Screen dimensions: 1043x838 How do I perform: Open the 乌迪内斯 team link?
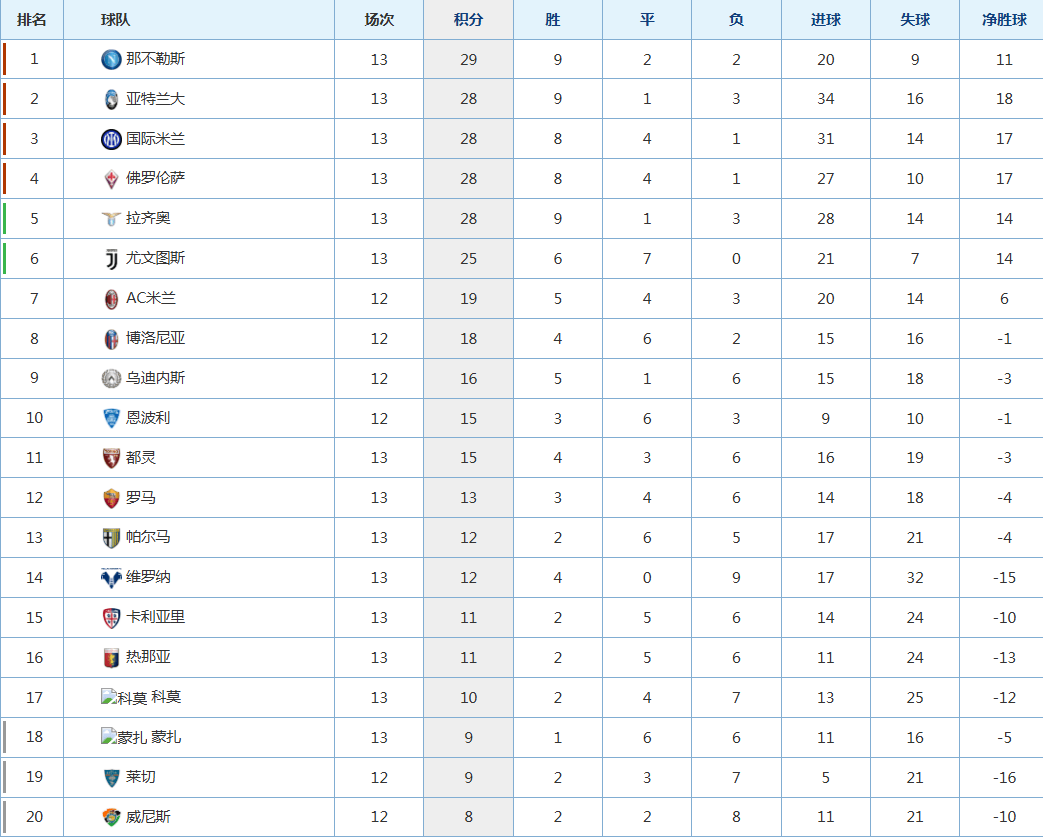pos(155,378)
